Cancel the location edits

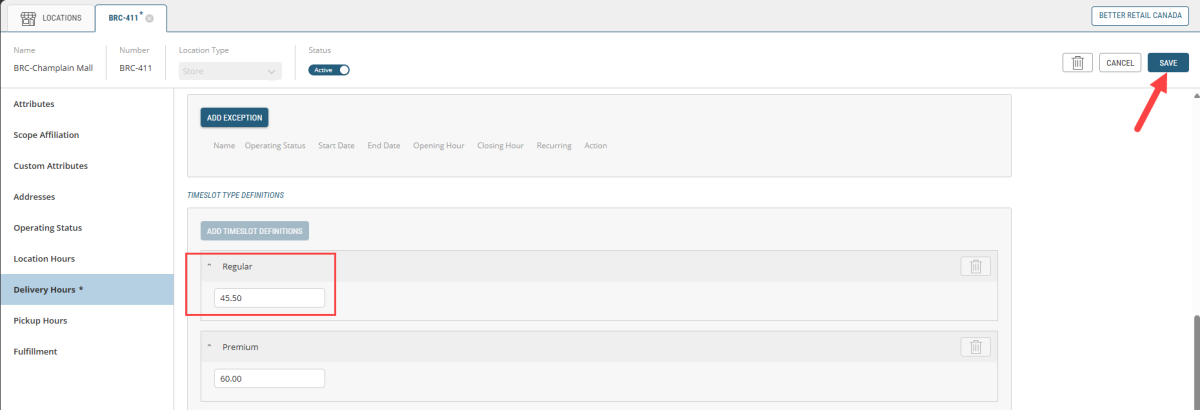1120,62
